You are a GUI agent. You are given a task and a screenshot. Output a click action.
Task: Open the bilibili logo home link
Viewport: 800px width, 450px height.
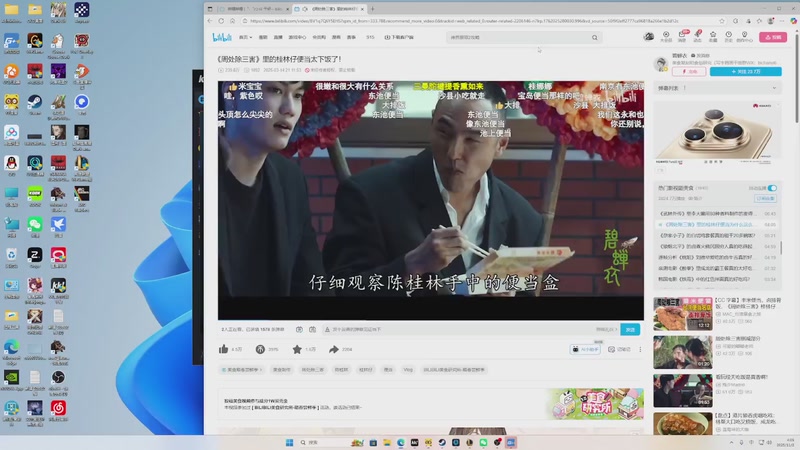click(x=222, y=37)
